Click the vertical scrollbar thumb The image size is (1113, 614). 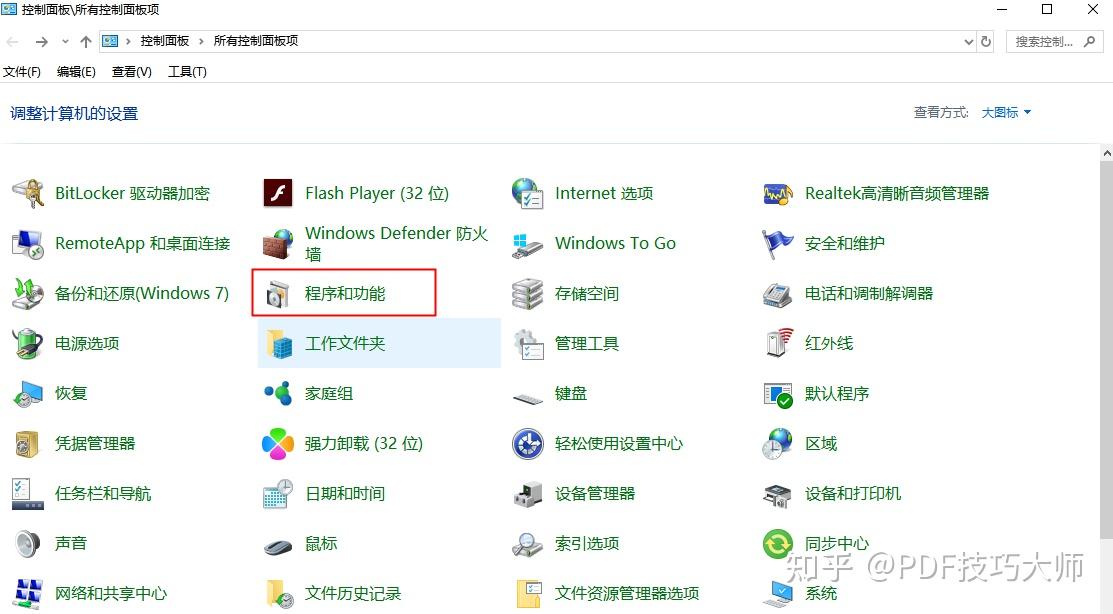pos(1107,349)
